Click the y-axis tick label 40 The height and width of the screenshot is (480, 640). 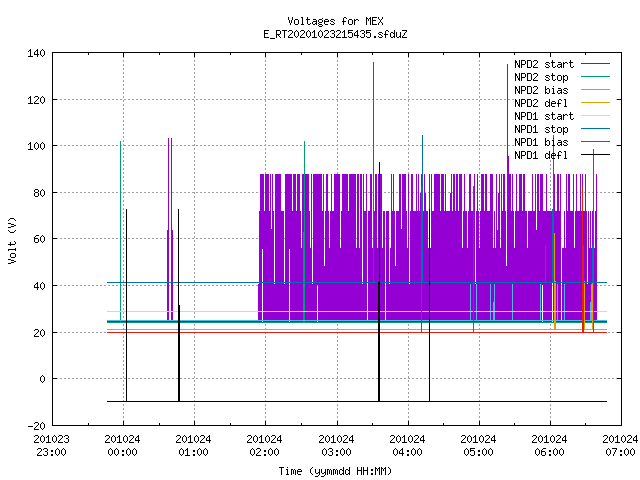[40, 286]
